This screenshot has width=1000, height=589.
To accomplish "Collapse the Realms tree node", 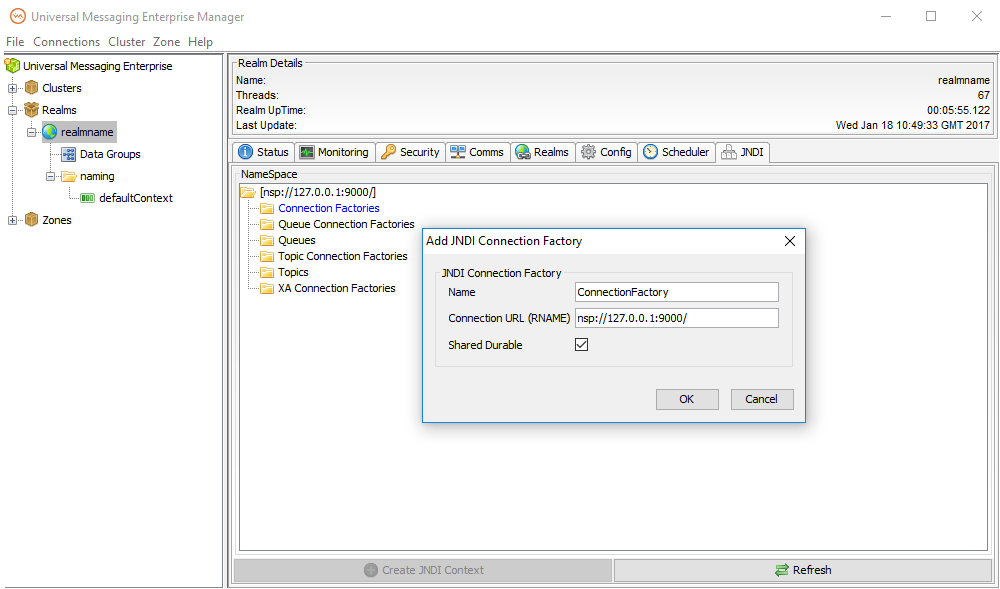I will [x=12, y=110].
